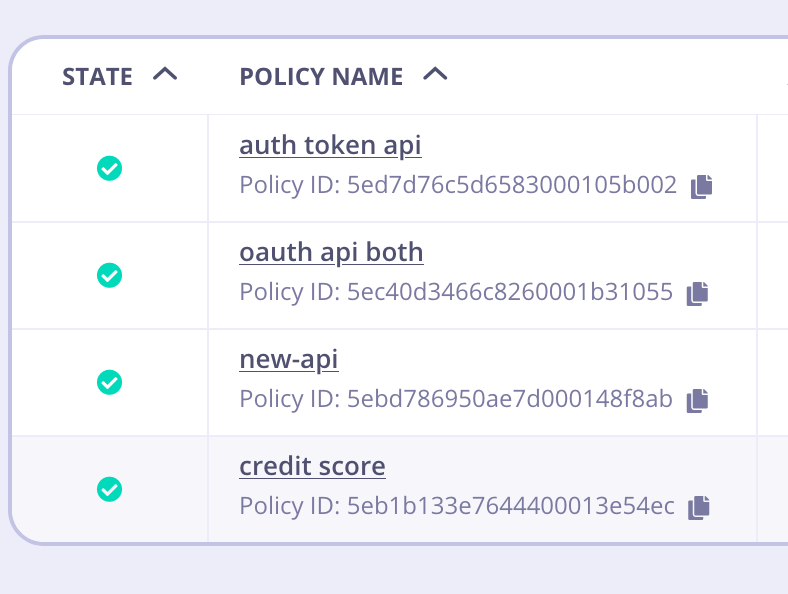Click active state icon for auth token api
Viewport: 788px width, 594px height.
[110, 168]
